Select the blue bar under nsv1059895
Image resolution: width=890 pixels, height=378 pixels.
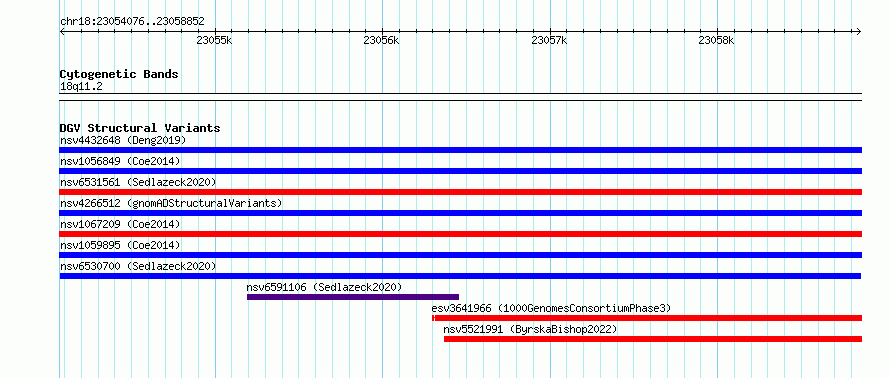(460, 255)
